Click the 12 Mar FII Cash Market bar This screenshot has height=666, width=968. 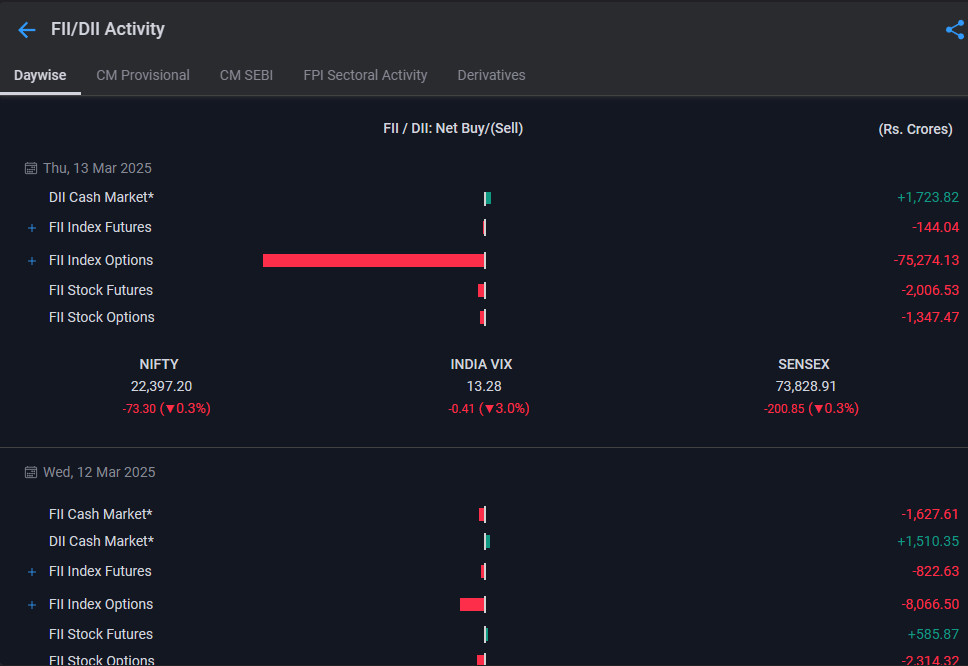click(483, 514)
